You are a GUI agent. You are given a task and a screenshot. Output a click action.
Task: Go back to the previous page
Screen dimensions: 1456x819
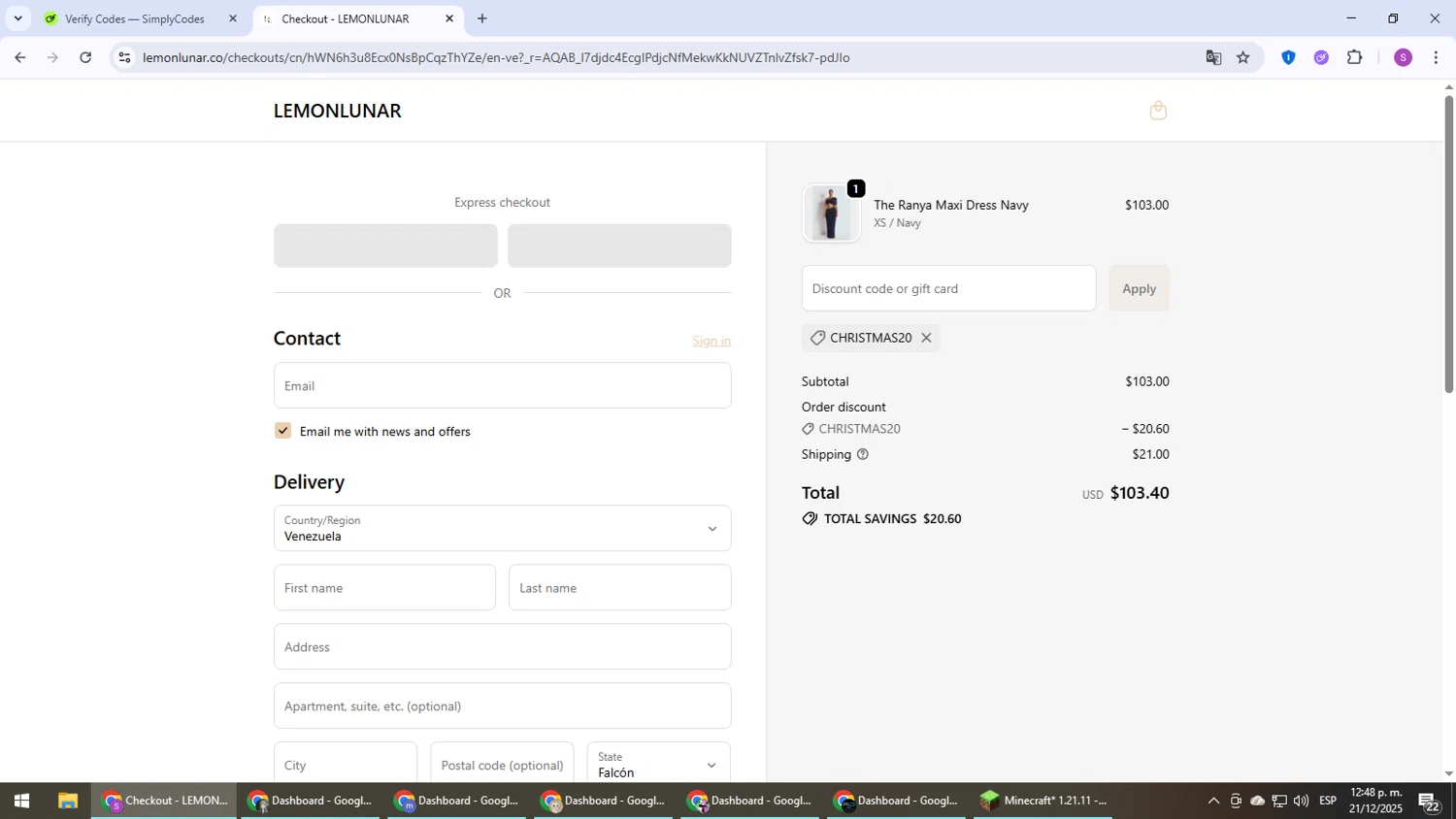point(19,57)
